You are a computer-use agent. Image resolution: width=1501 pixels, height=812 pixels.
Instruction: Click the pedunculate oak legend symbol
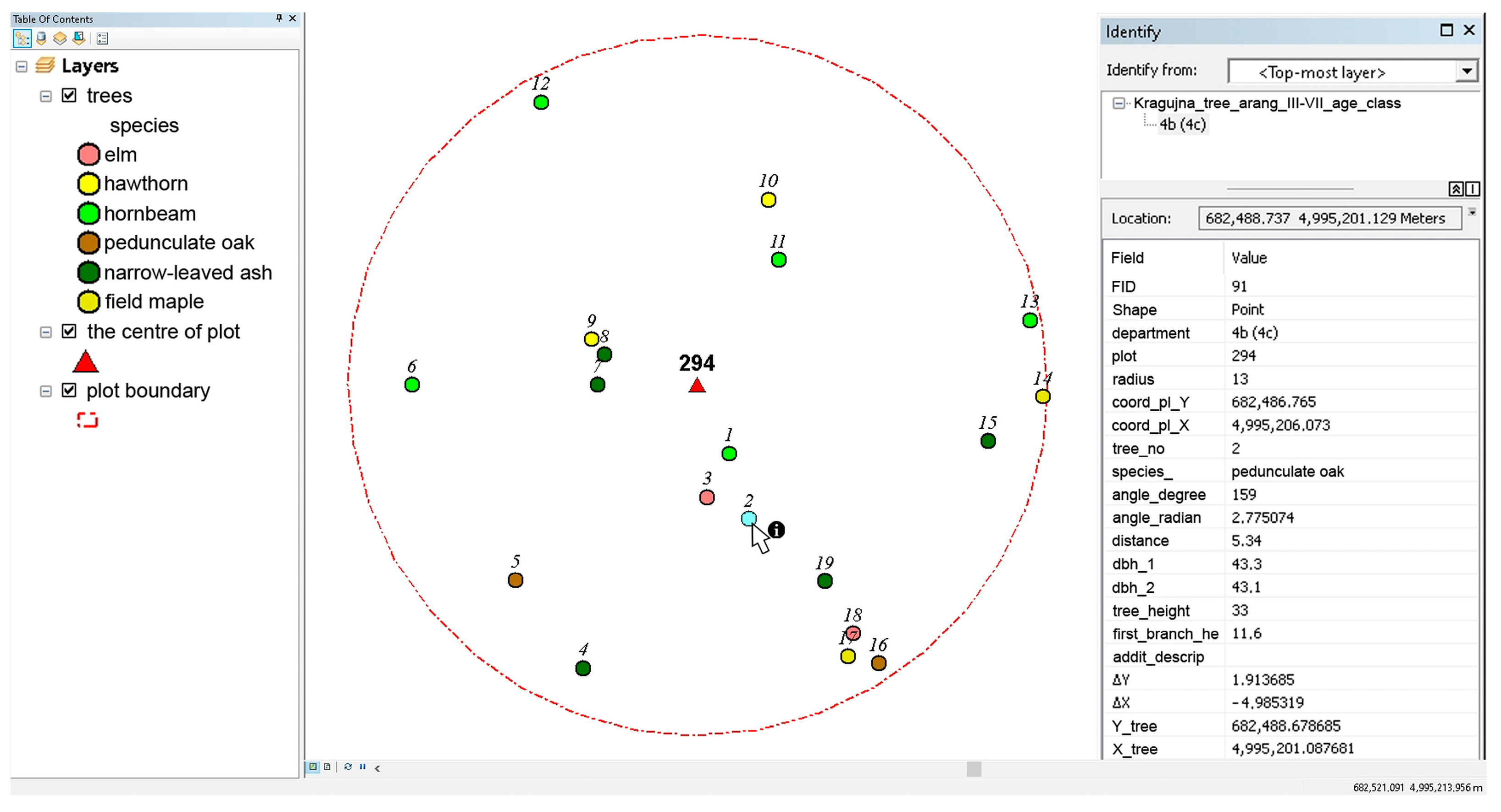point(89,243)
